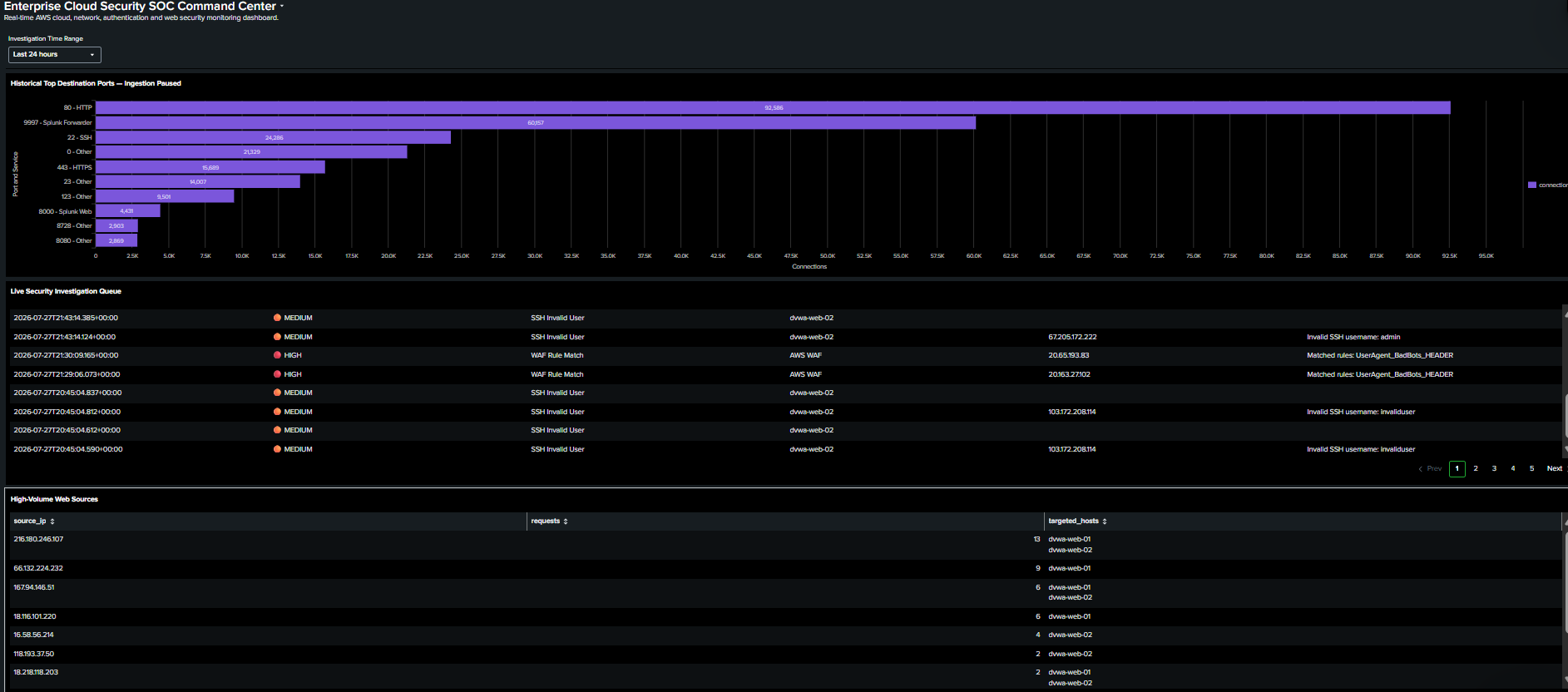Click MEDIUM severity dot for 20:45:04.837 event
1568x692 pixels.
[277, 393]
